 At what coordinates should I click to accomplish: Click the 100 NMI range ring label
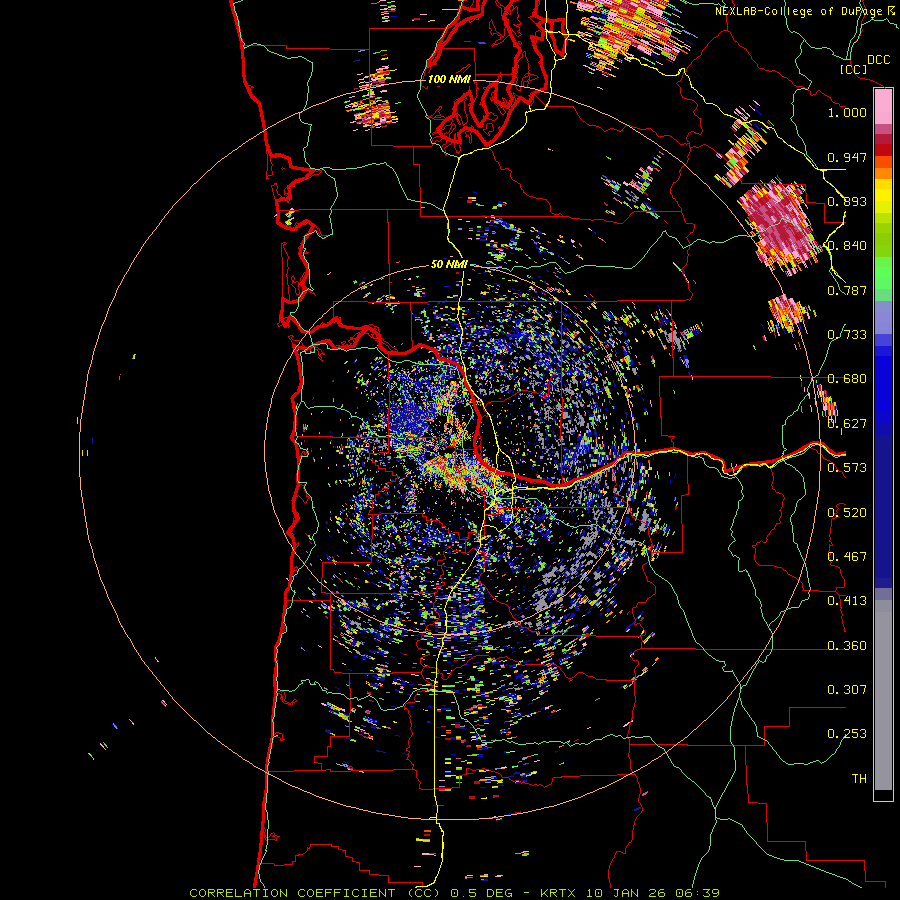449,79
